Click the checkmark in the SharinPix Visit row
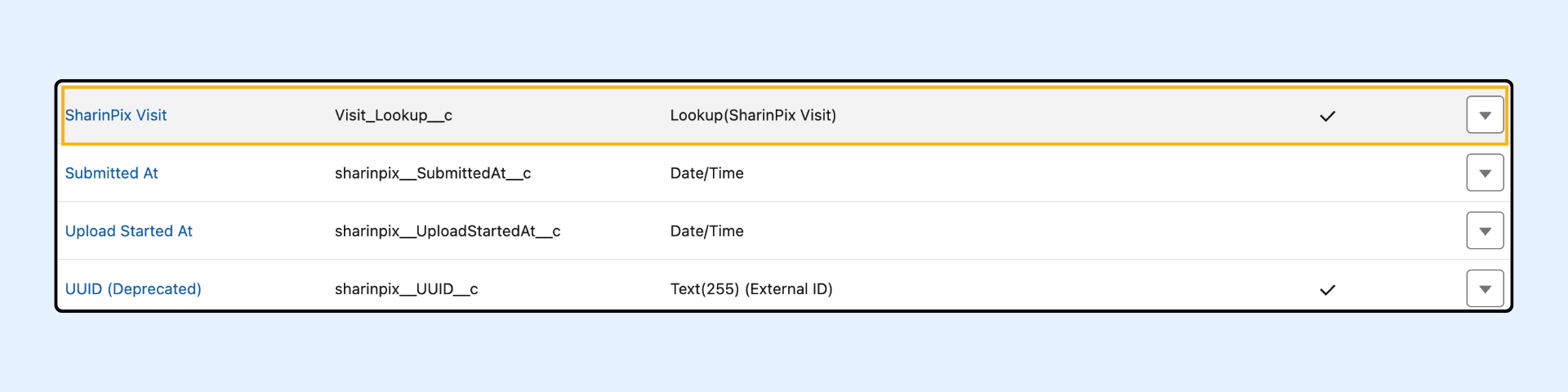Viewport: 1568px width, 392px height. 1327,116
